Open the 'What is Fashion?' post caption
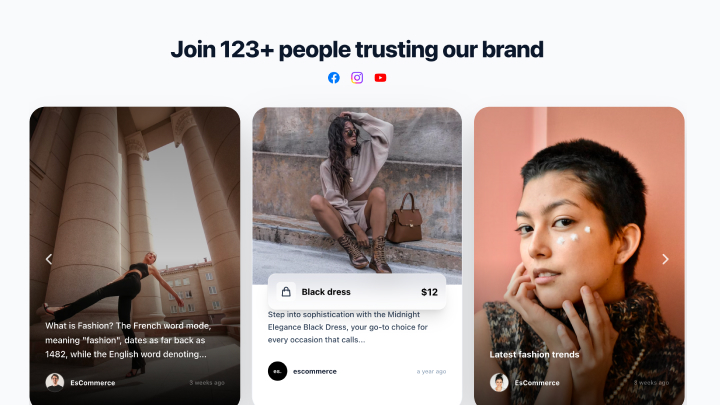The image size is (720, 405). [128, 340]
